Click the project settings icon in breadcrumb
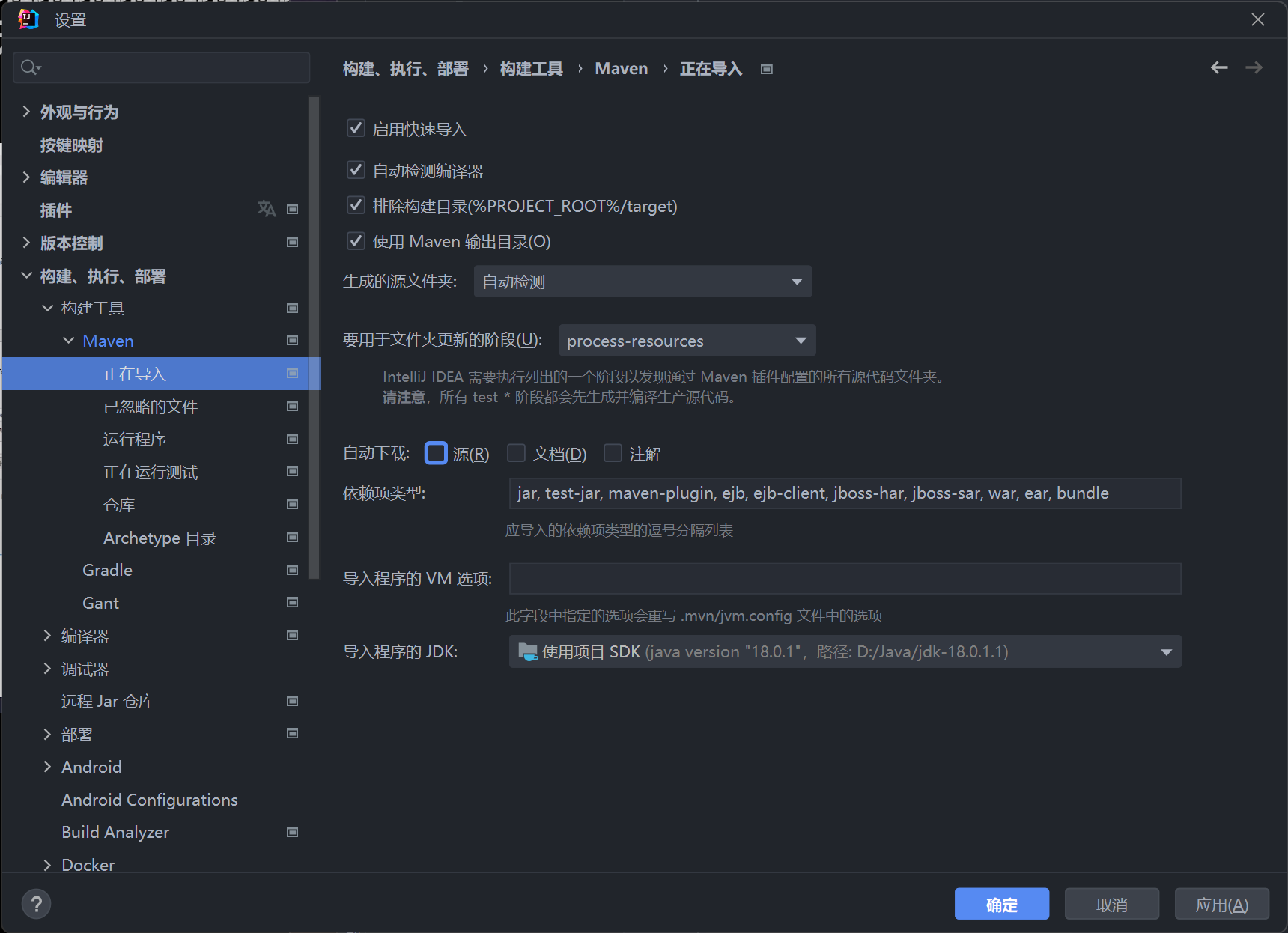Image resolution: width=1288 pixels, height=933 pixels. click(766, 69)
